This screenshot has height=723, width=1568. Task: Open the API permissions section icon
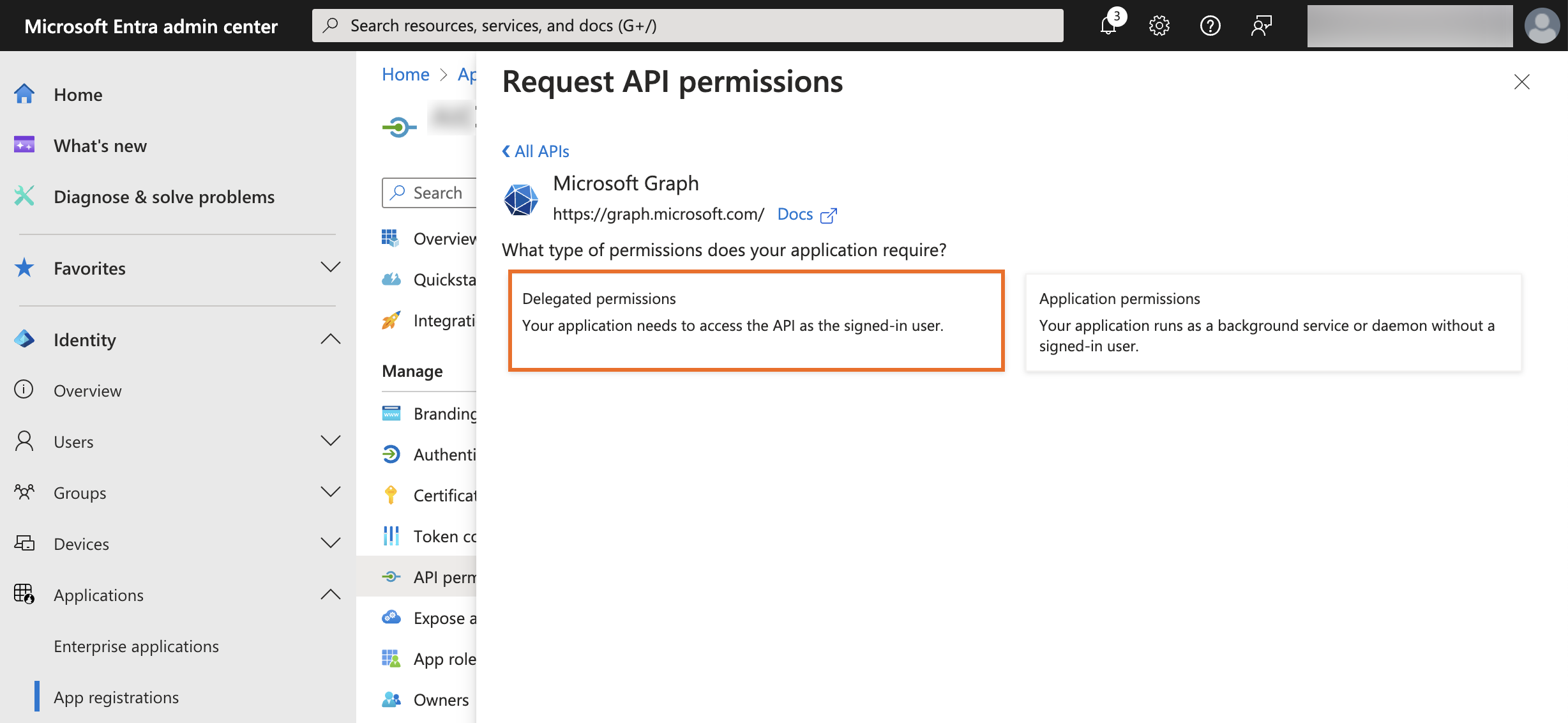click(x=392, y=576)
